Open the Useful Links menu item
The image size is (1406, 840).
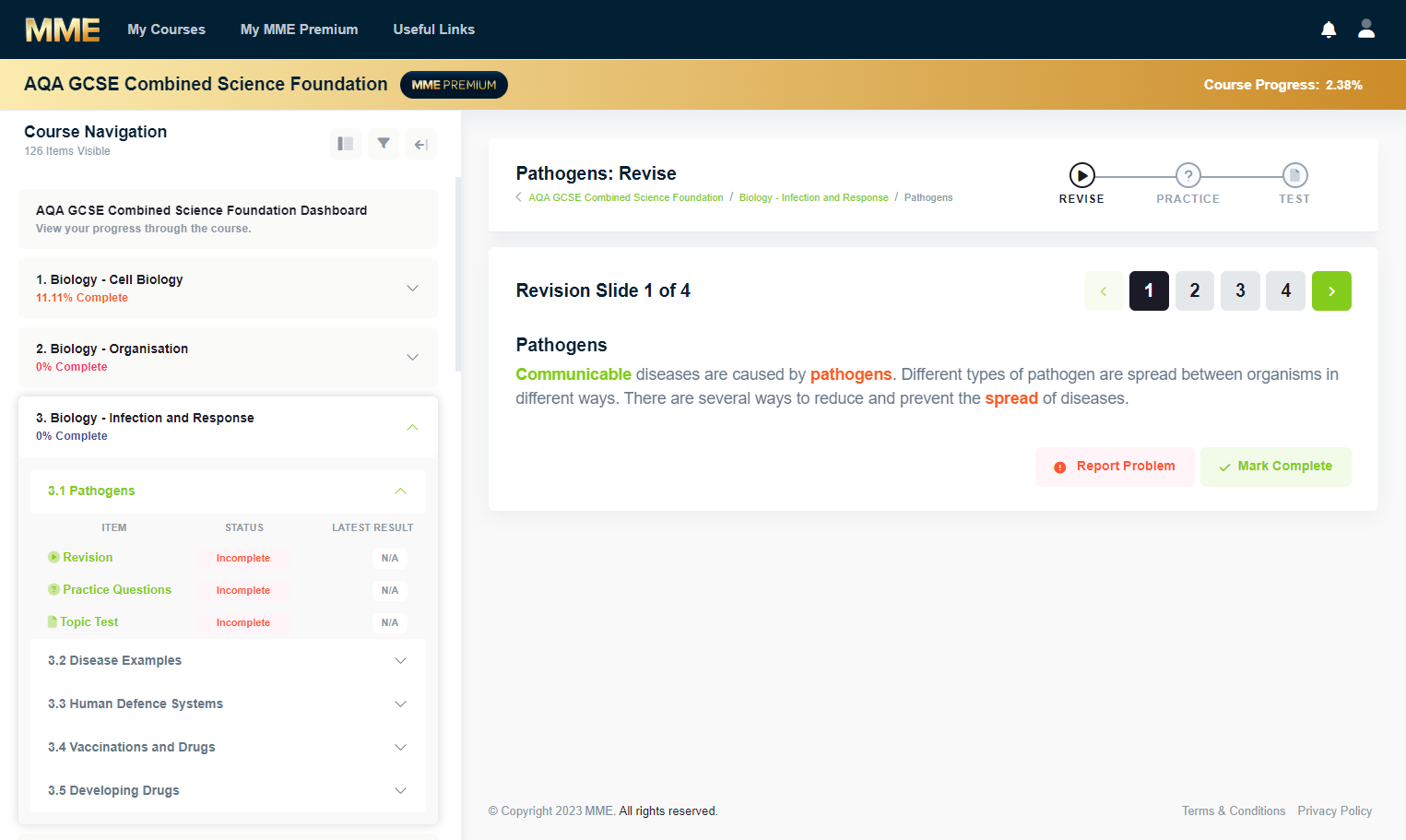(x=434, y=30)
